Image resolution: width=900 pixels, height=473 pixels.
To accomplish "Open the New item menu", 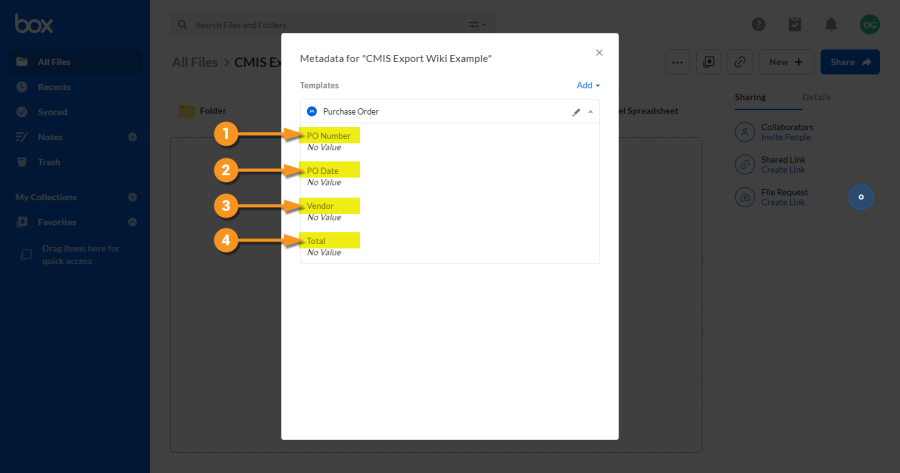I will [786, 62].
